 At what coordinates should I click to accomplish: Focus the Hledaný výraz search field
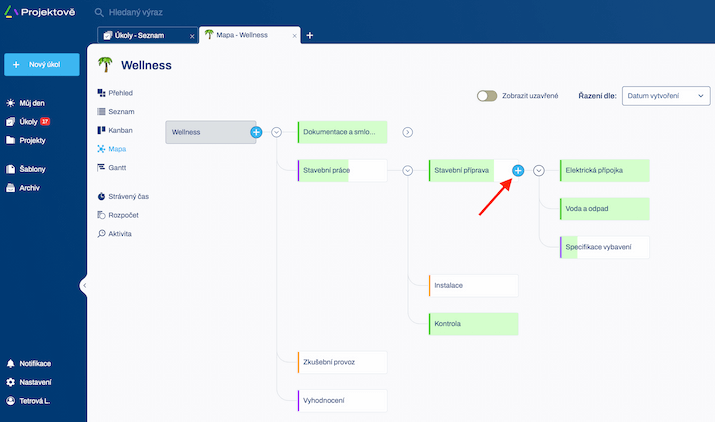(x=135, y=12)
